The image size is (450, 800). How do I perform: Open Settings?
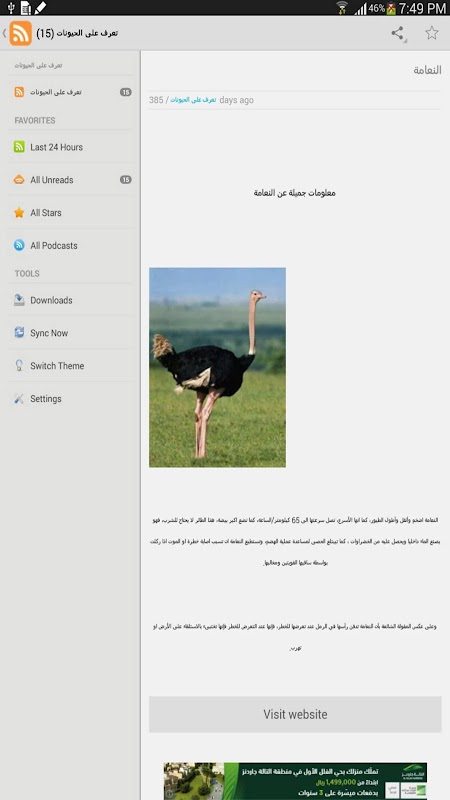click(x=71, y=398)
